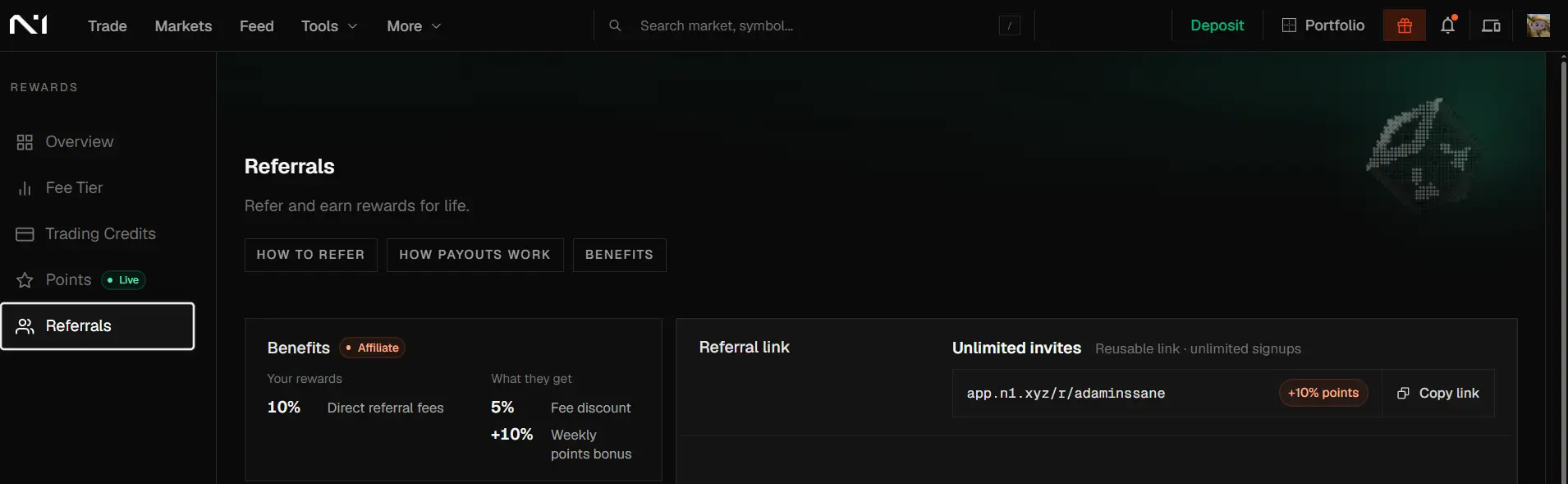The height and width of the screenshot is (484, 1568).
Task: Open the Markets page
Action: pyautogui.click(x=183, y=25)
